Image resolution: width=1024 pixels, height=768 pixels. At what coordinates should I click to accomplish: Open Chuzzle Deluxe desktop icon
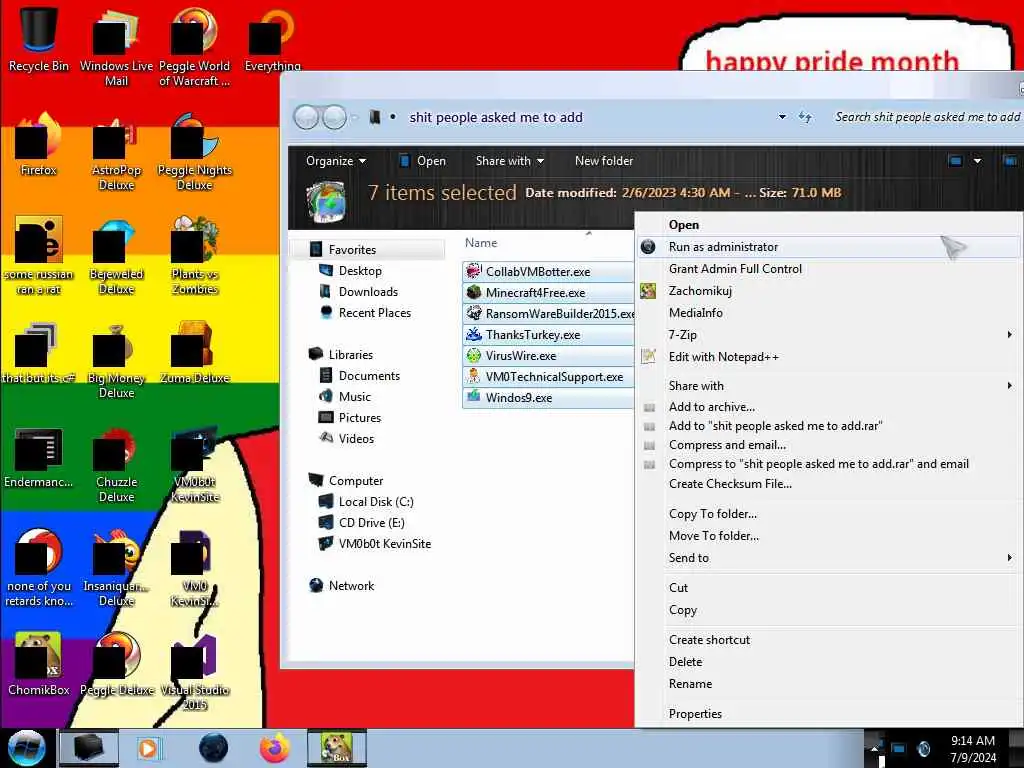[116, 464]
